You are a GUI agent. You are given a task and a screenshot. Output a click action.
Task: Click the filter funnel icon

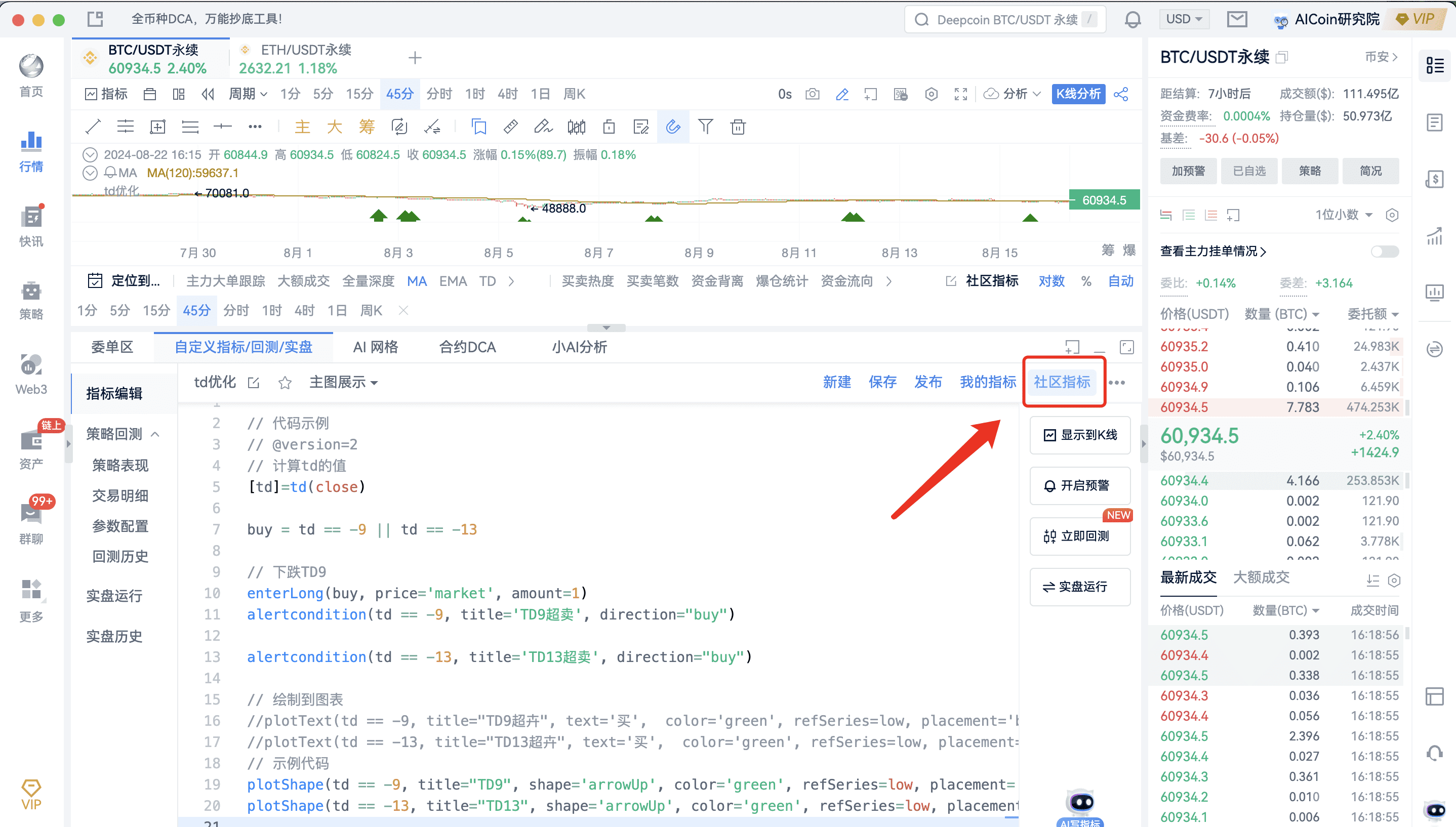[706, 126]
